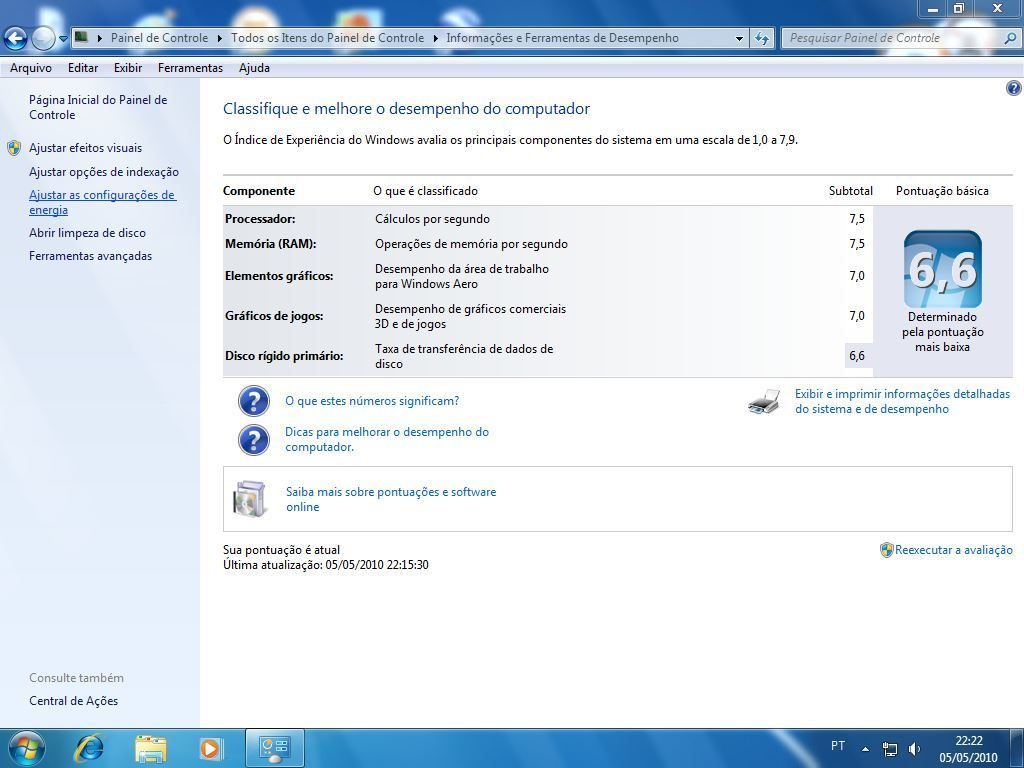Expand chevron after Todos os Itens breadcrumb
This screenshot has width=1024, height=768.
(436, 38)
